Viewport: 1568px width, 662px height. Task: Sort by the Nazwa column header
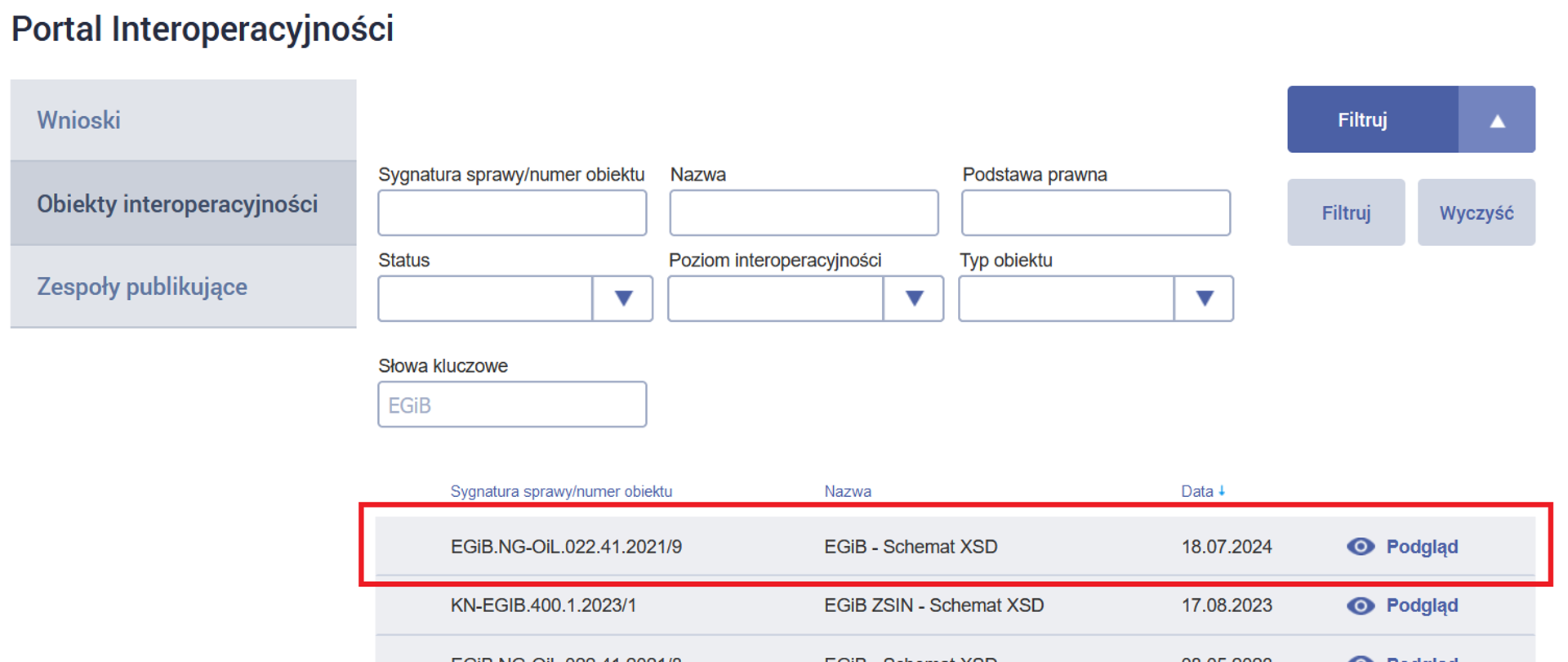(847, 491)
